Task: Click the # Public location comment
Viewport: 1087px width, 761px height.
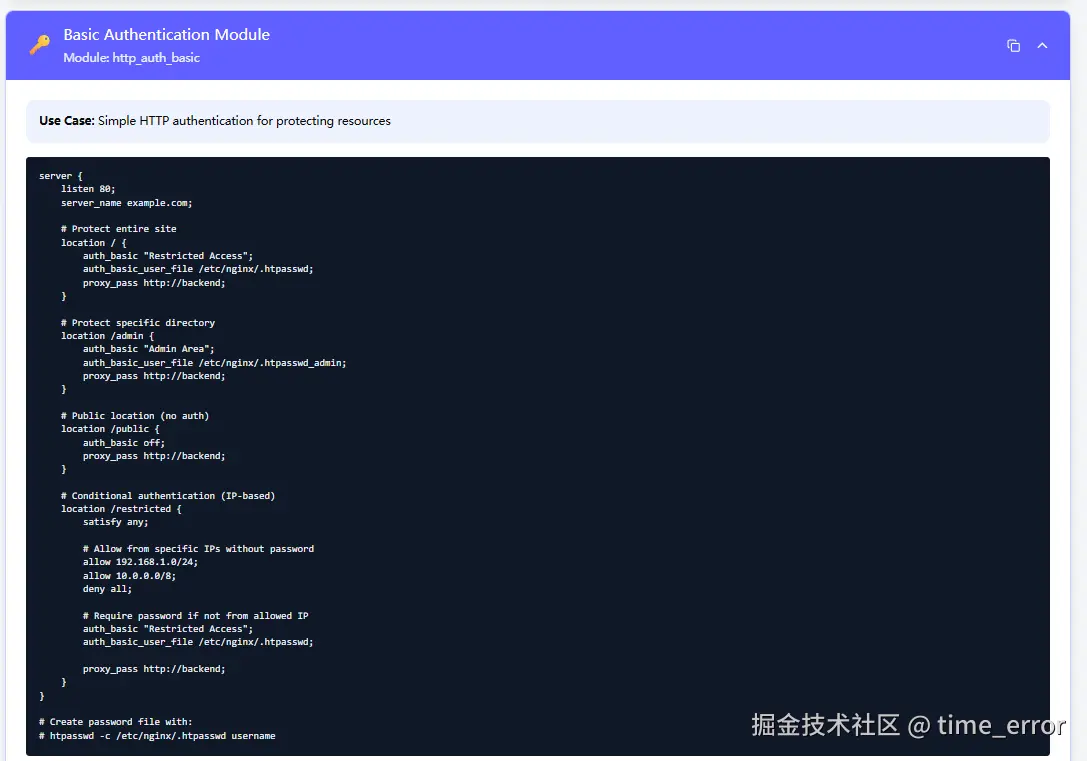Action: tap(135, 415)
